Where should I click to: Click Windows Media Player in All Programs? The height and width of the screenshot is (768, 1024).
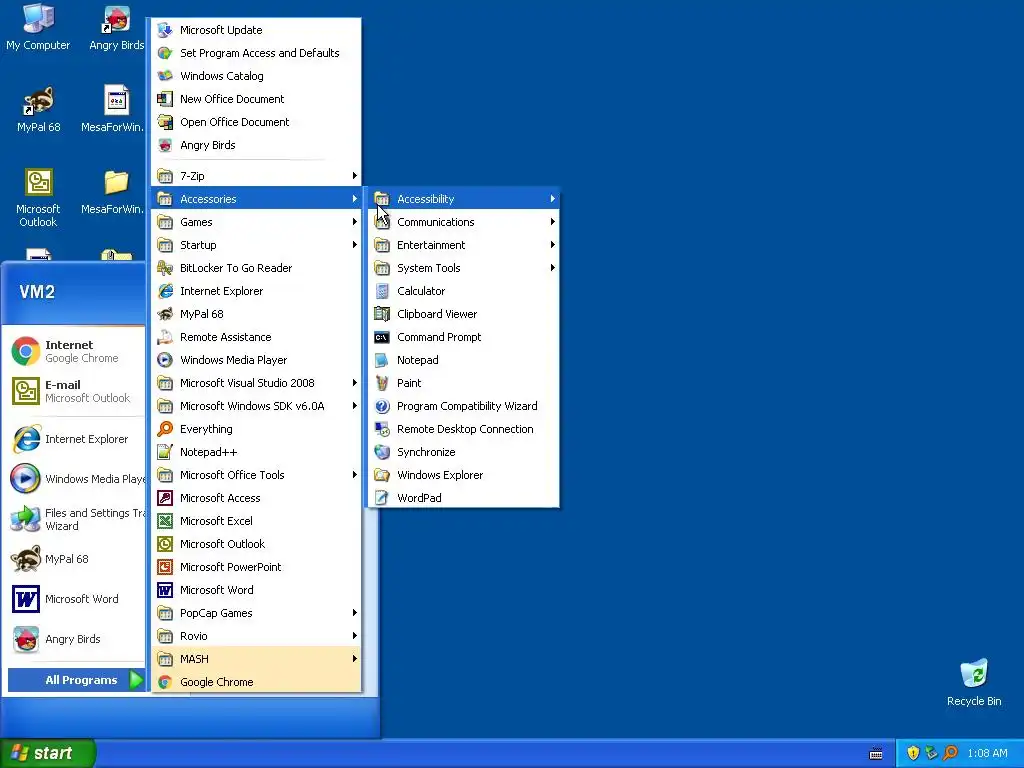pos(256,360)
